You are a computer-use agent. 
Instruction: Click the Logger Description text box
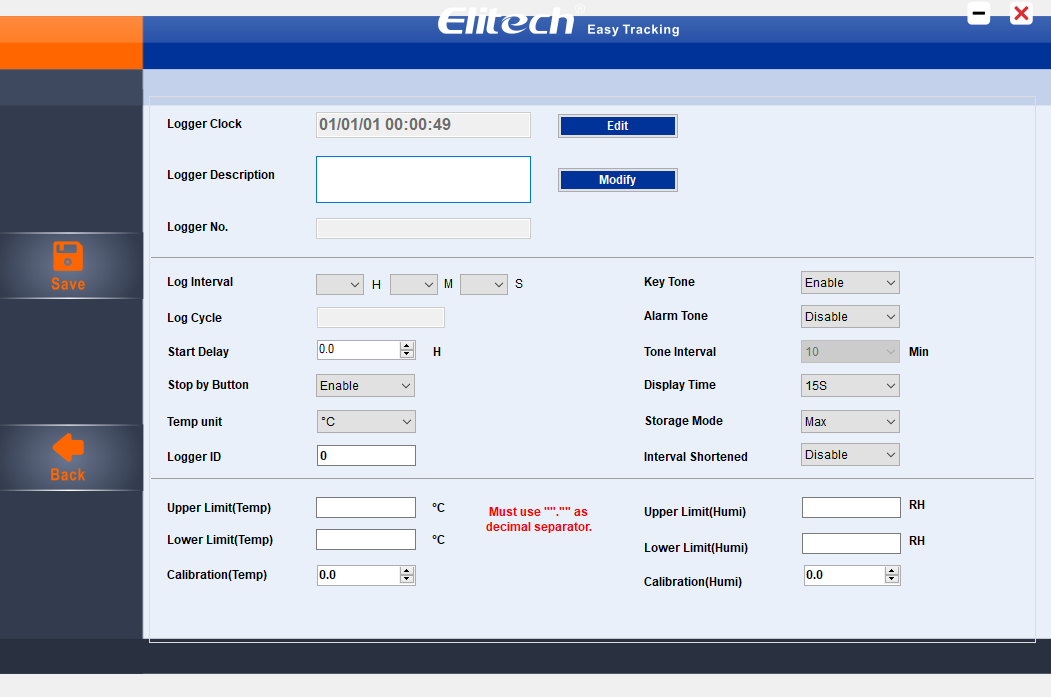[423, 180]
